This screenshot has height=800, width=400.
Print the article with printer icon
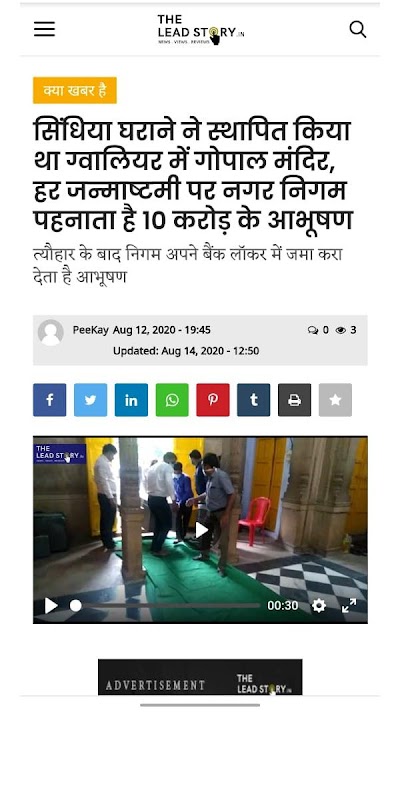(x=294, y=400)
